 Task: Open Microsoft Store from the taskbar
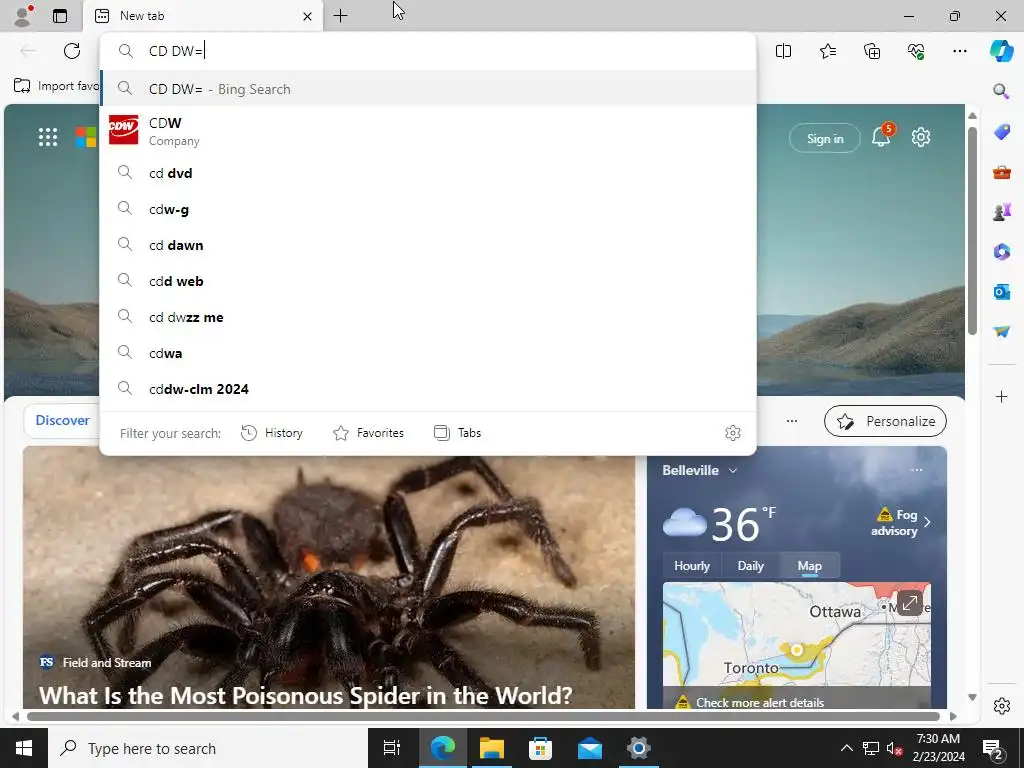541,748
